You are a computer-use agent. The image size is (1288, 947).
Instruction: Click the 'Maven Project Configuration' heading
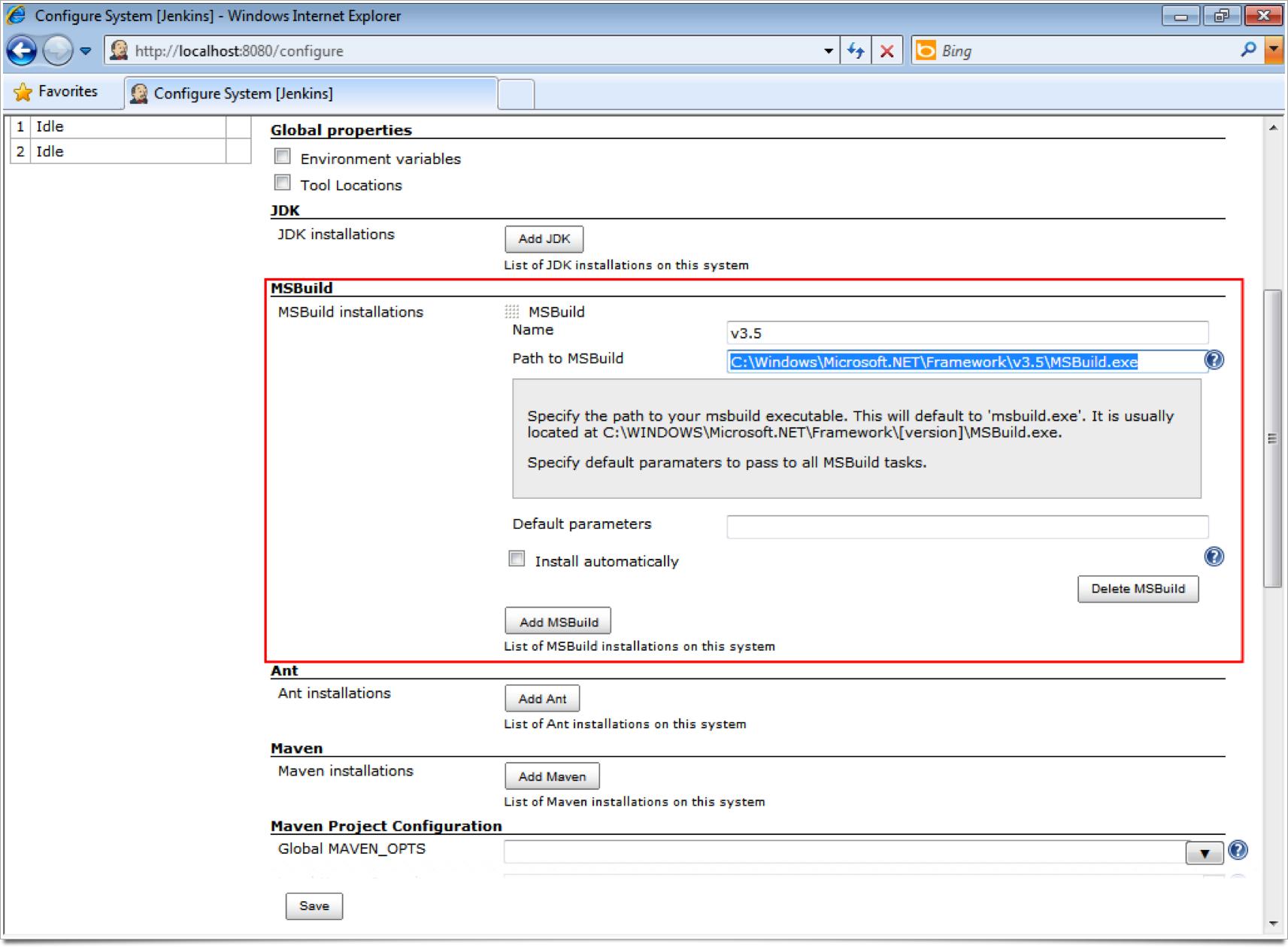tap(386, 826)
